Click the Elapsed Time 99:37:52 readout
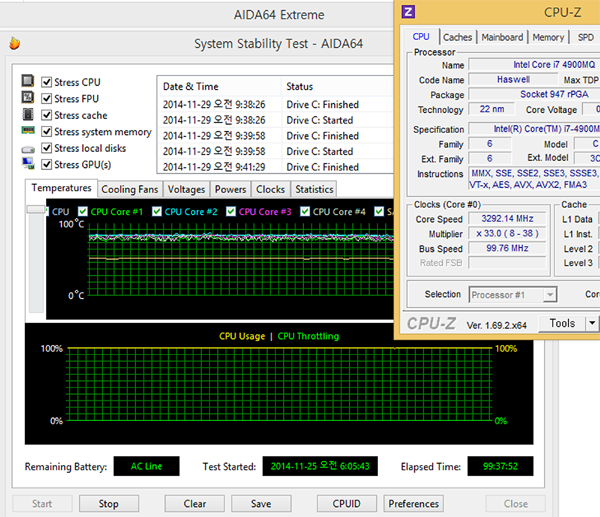 tap(500, 466)
